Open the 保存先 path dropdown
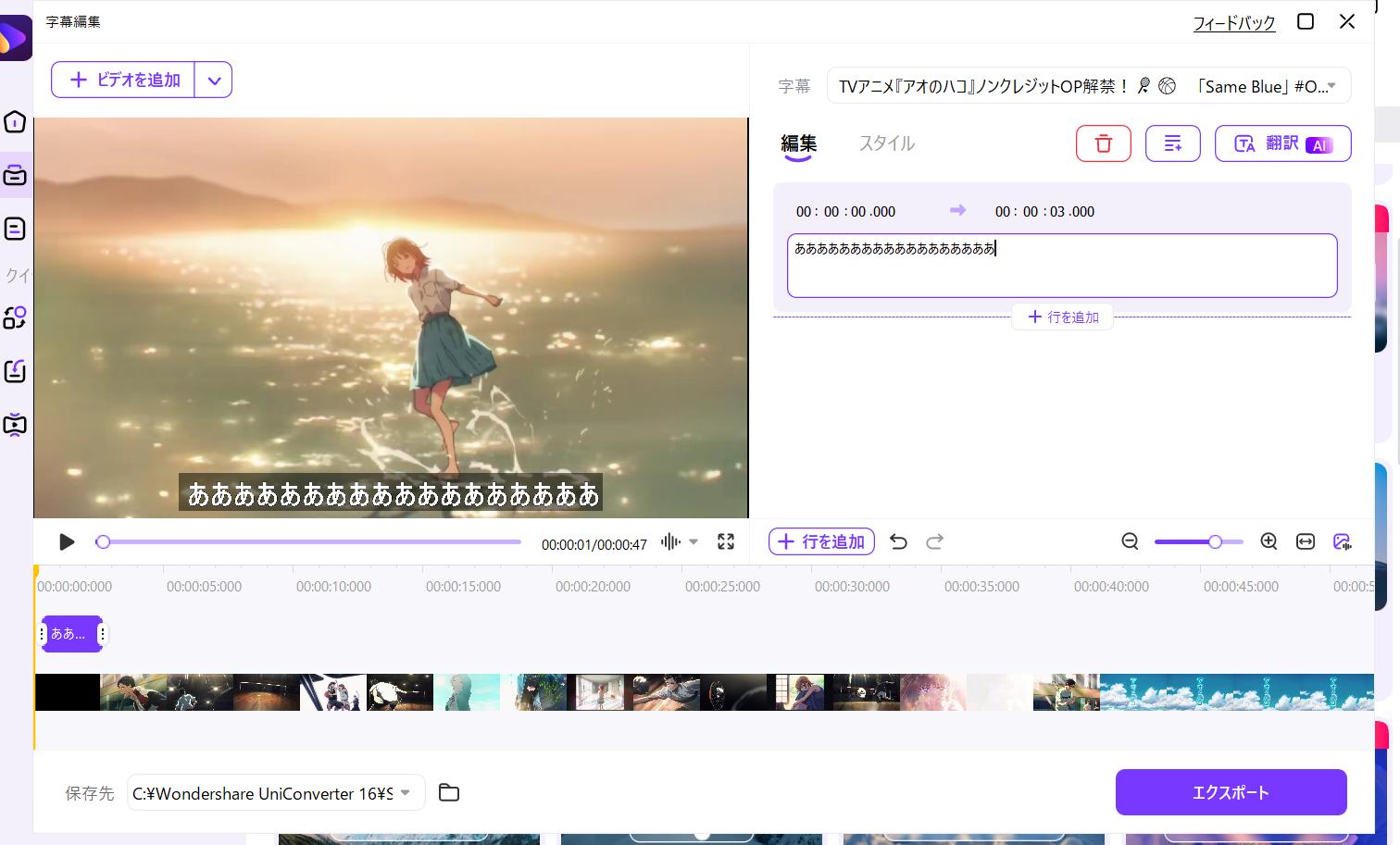The width and height of the screenshot is (1400, 845). pos(276,792)
